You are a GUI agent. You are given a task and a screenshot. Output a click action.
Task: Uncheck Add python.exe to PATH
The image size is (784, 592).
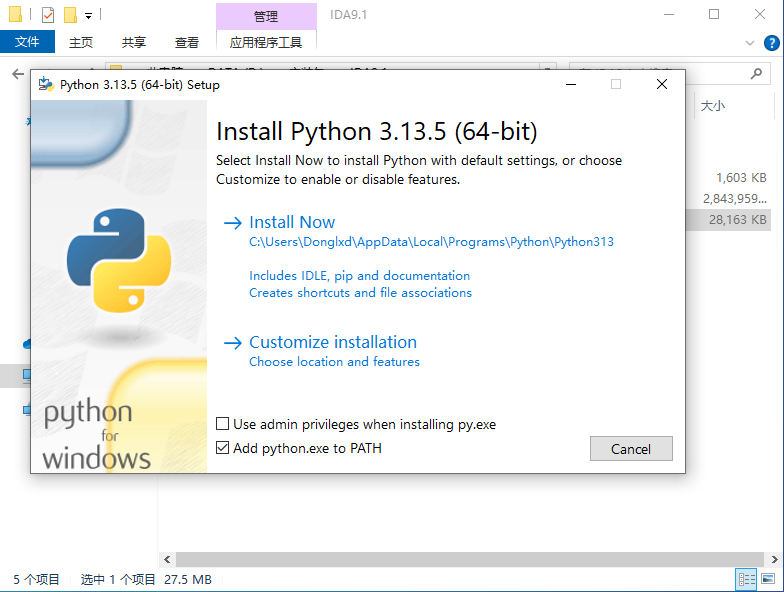tap(223, 448)
